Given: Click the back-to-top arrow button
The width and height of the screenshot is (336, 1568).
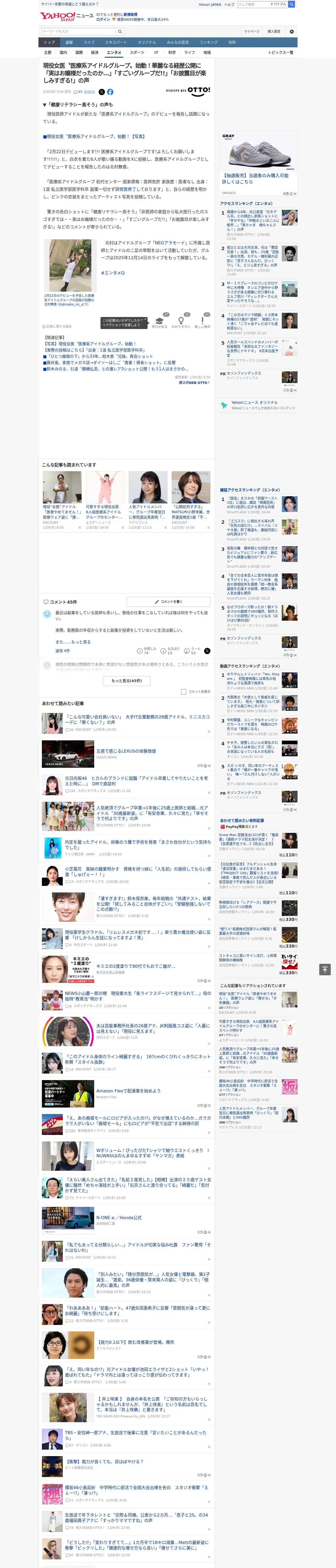Looking at the screenshot, I should click(x=326, y=969).
